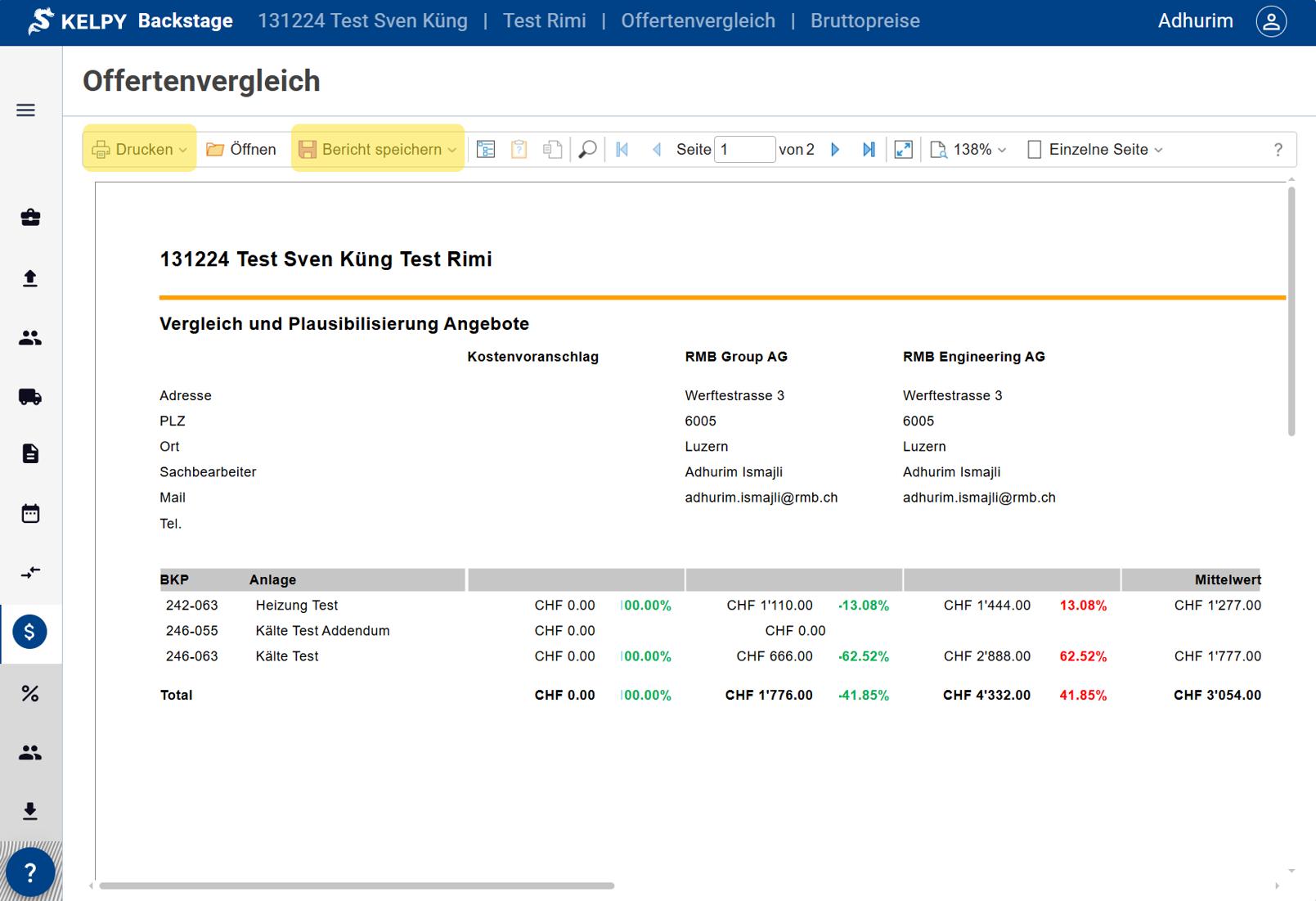Screen dimensions: 1316x901
Task: Open the calendar icon in sidebar
Action: coord(30,514)
